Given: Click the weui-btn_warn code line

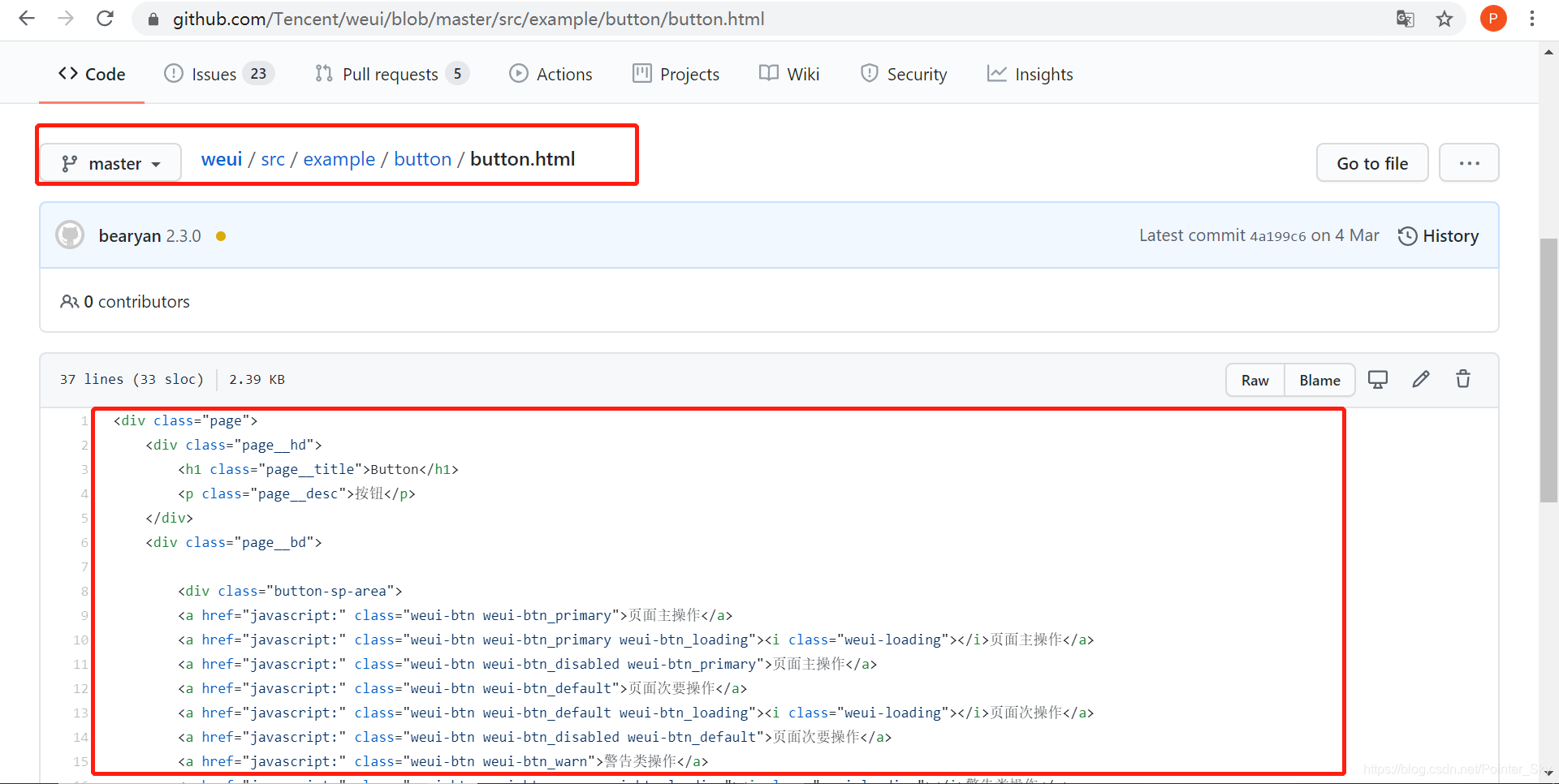Looking at the screenshot, I should point(443,761).
